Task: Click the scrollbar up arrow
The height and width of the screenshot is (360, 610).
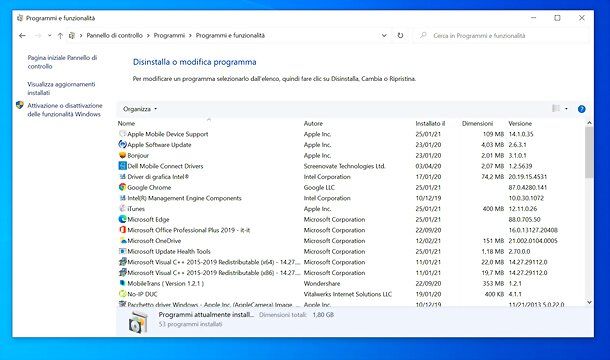Action: [x=589, y=123]
